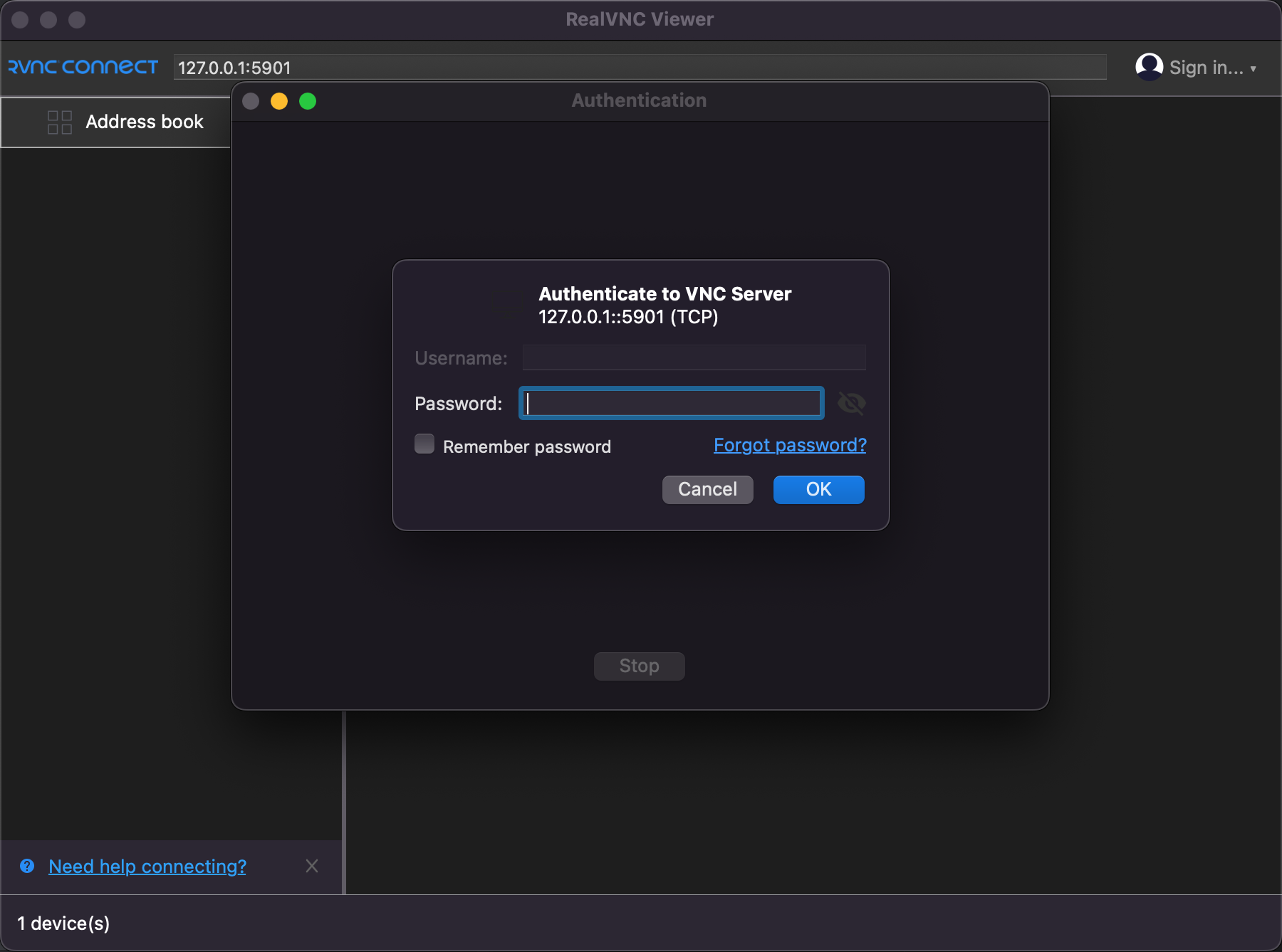Viewport: 1282px width, 952px height.
Task: Enable the Remember password checkbox
Action: (424, 443)
